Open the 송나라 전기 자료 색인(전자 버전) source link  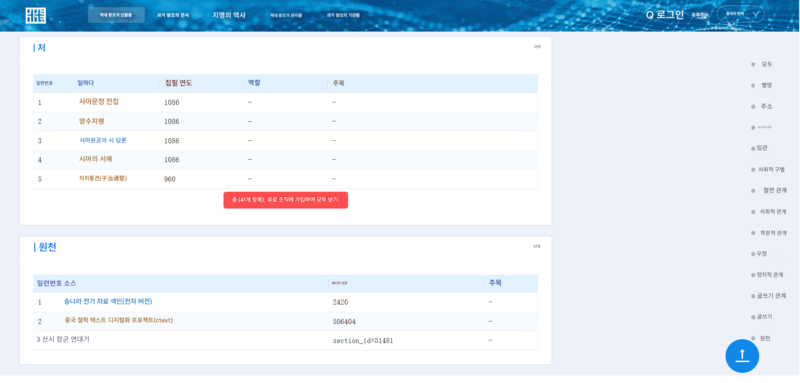(108, 301)
